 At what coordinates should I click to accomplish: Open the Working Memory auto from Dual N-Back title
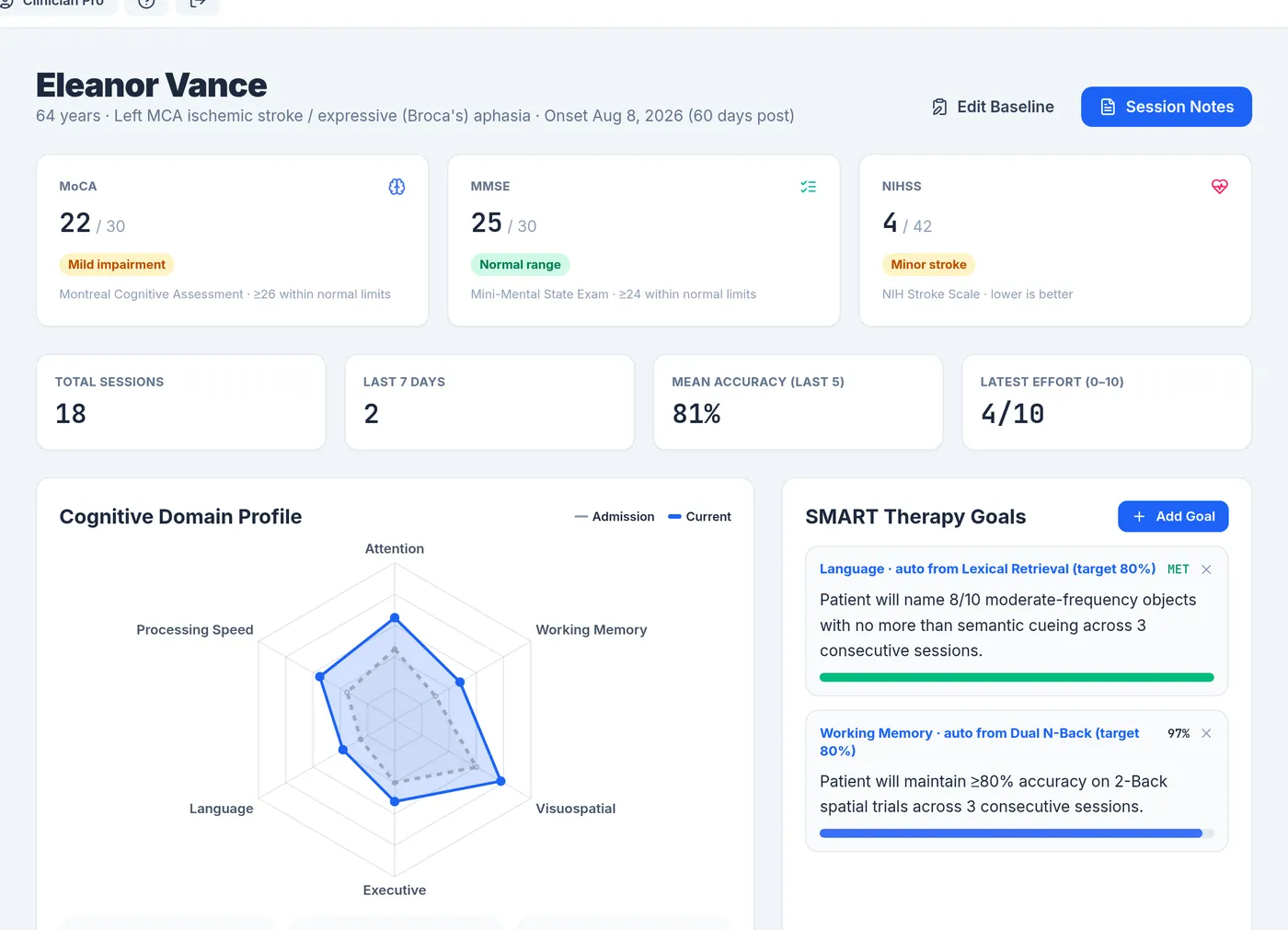pos(980,742)
